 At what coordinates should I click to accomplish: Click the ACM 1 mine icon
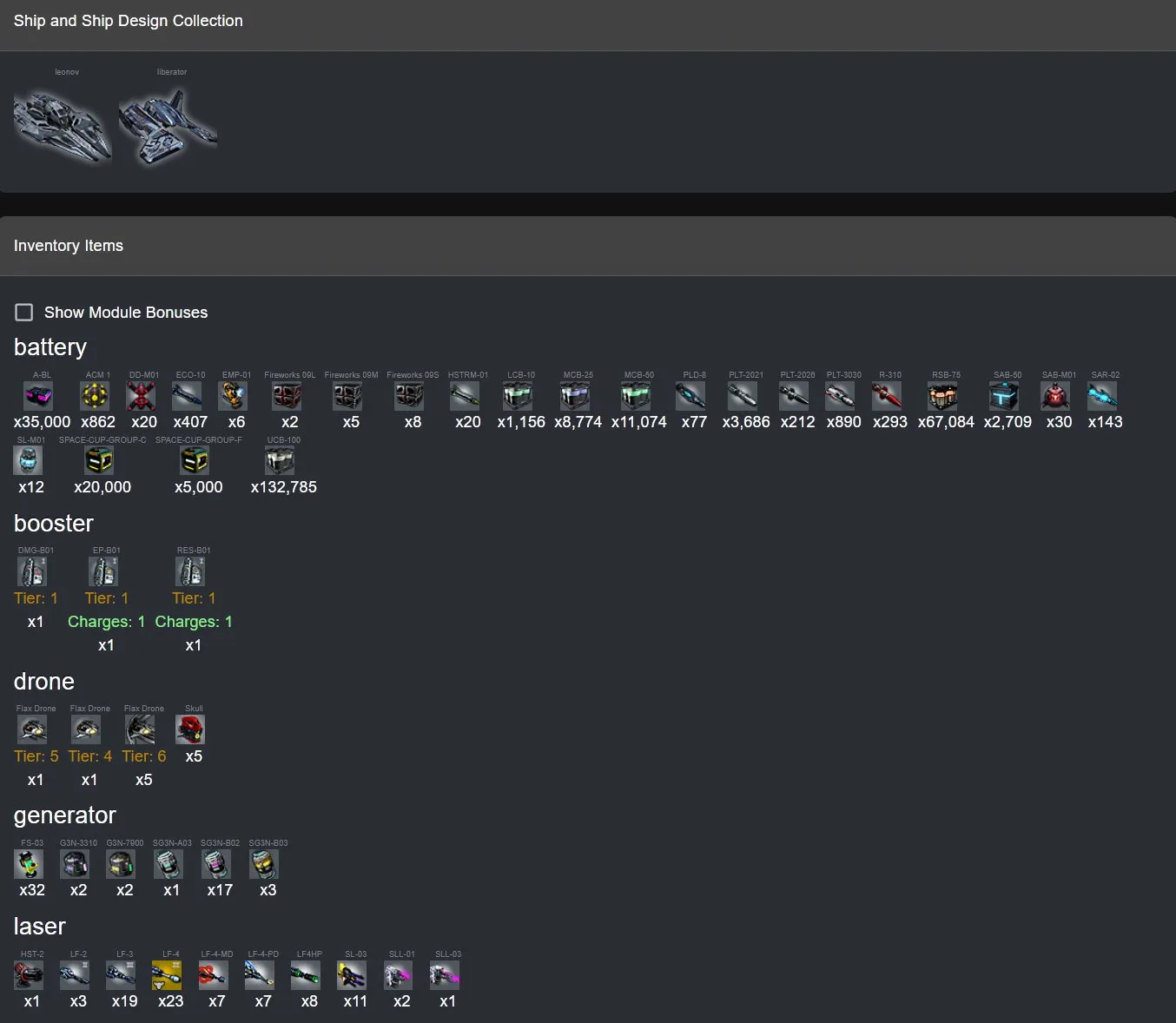(95, 396)
